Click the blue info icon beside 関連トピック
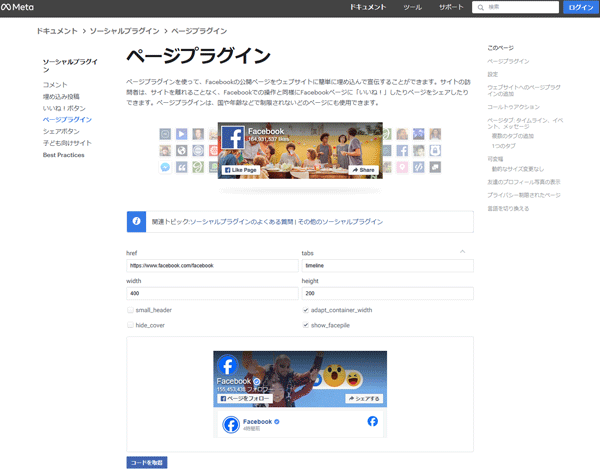600x474 pixels. (x=135, y=221)
